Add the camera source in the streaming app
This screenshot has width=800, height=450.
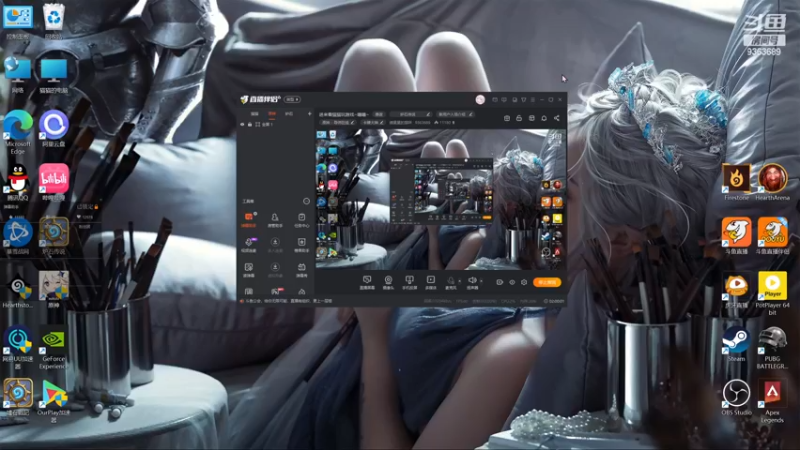(388, 283)
